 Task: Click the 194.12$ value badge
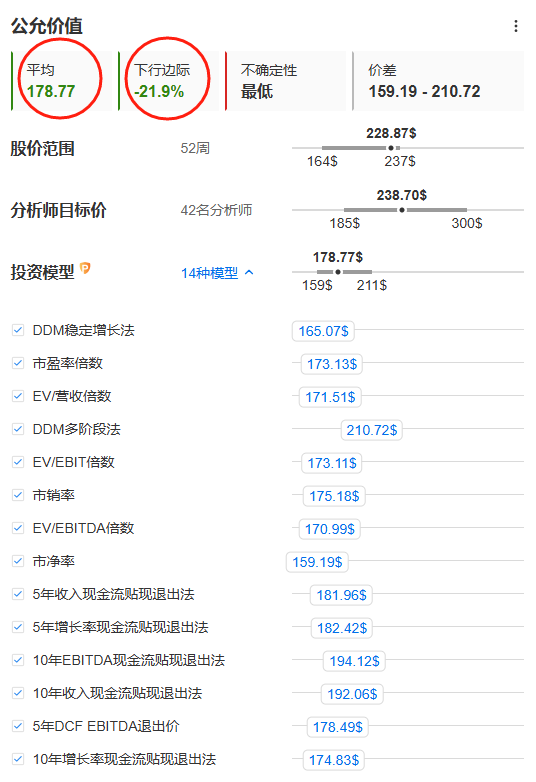coord(355,661)
